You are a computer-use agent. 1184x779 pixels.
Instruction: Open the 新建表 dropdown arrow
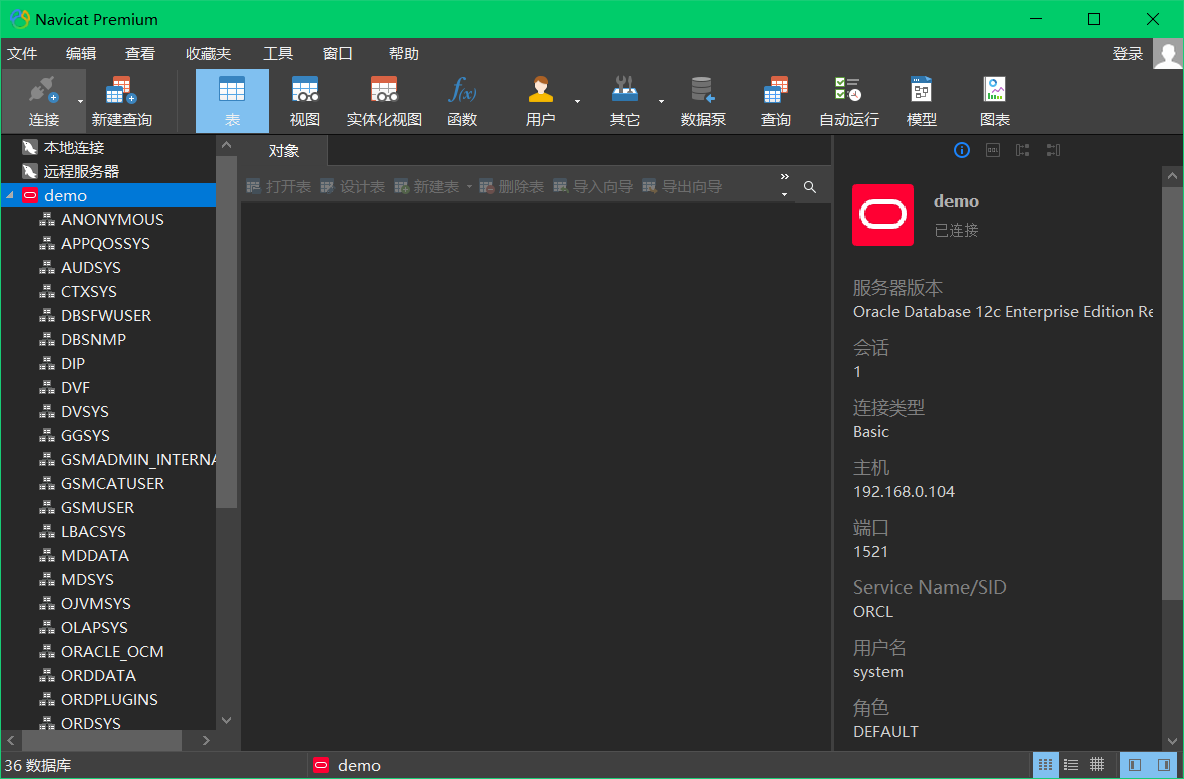click(x=469, y=186)
